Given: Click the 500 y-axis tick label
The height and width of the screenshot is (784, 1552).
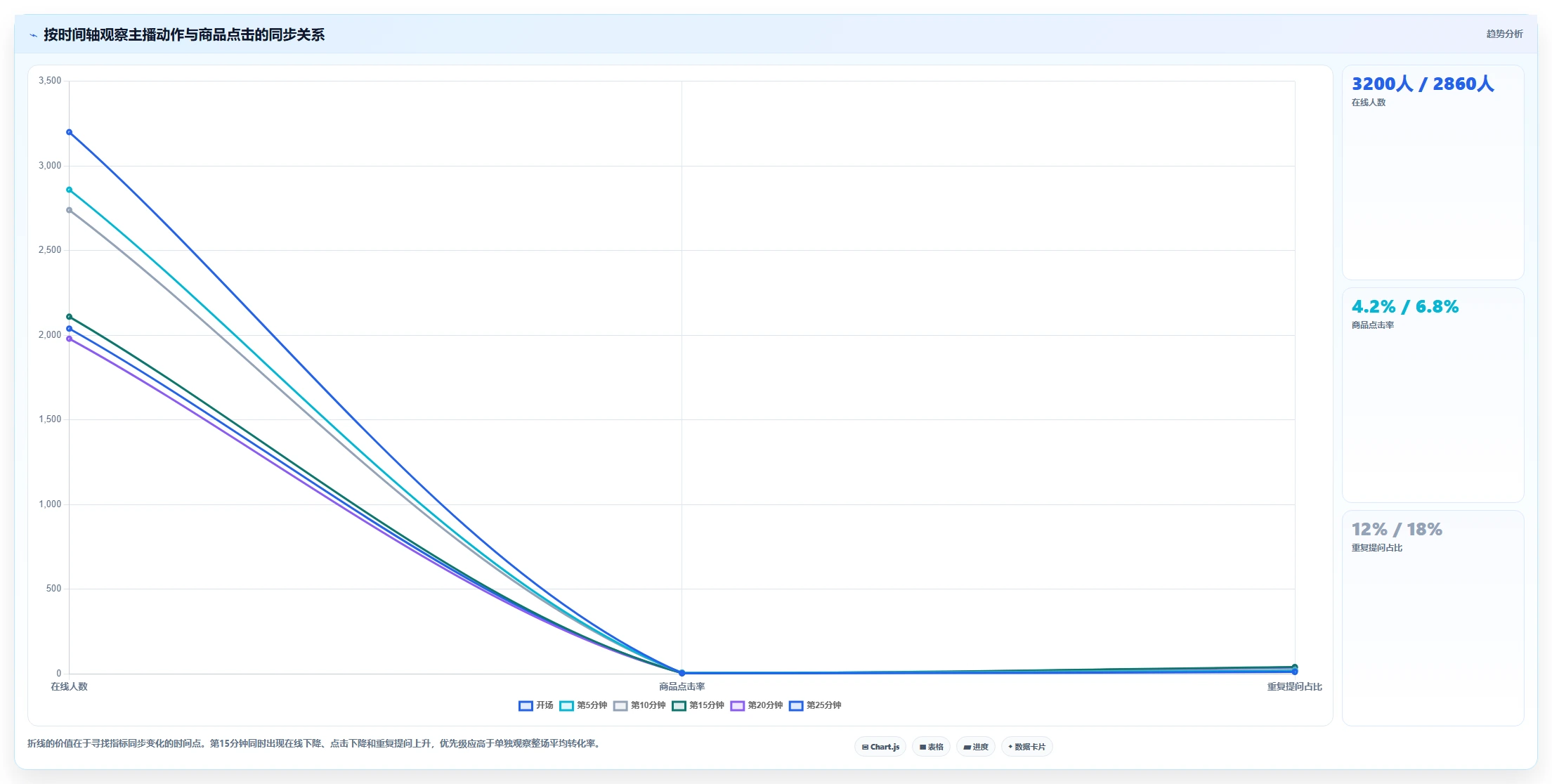Looking at the screenshot, I should pos(54,589).
